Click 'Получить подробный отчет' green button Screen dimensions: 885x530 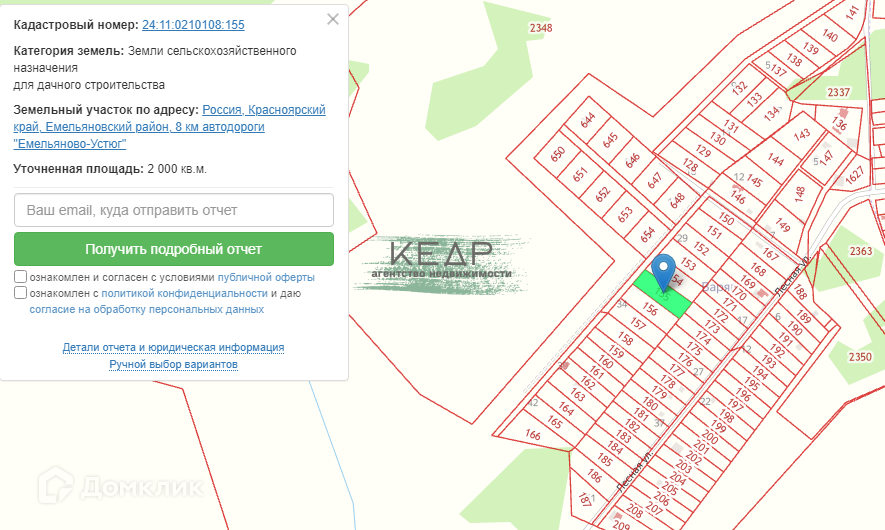coord(174,249)
